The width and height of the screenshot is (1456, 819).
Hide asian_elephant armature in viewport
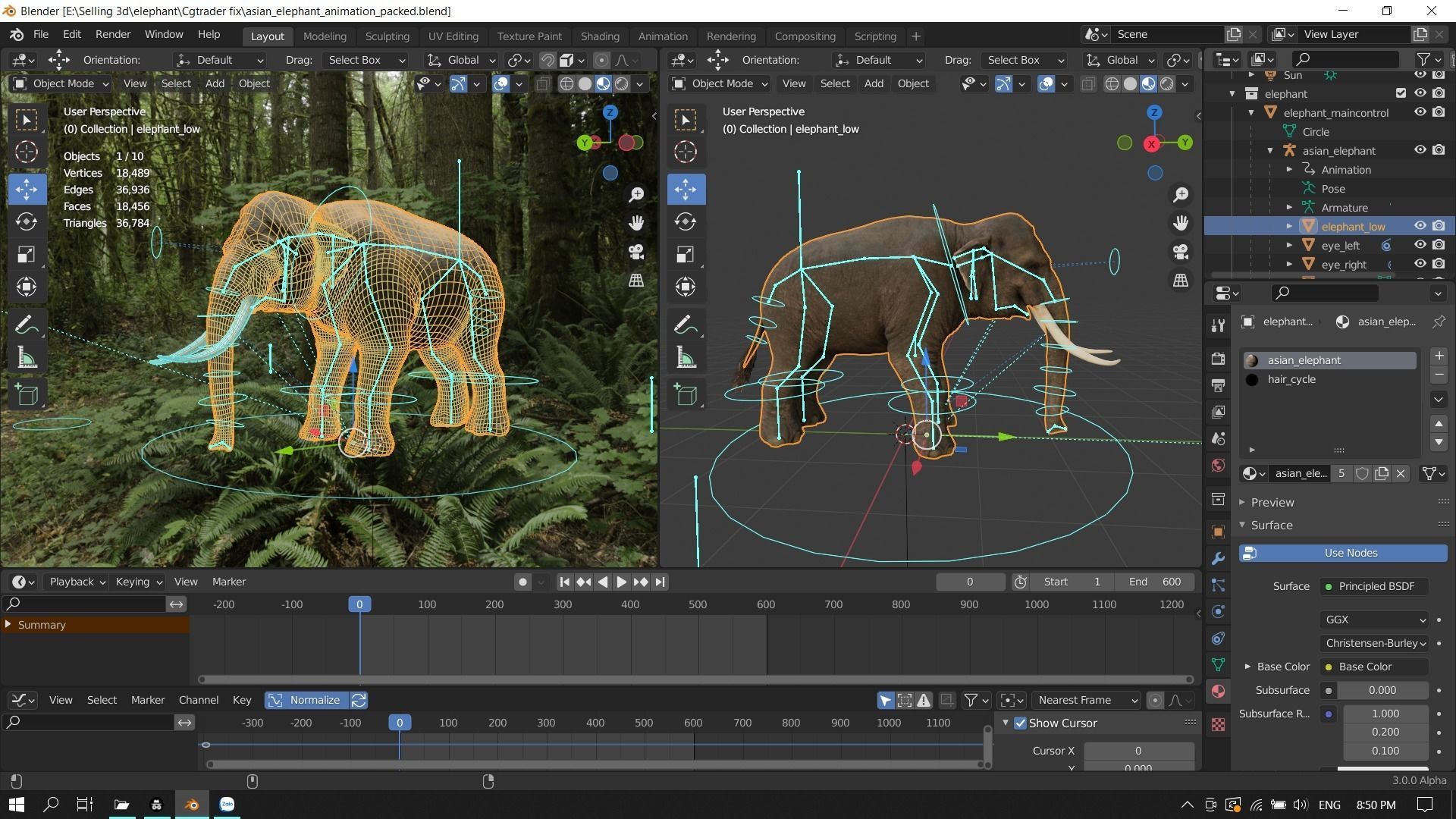pos(1420,150)
